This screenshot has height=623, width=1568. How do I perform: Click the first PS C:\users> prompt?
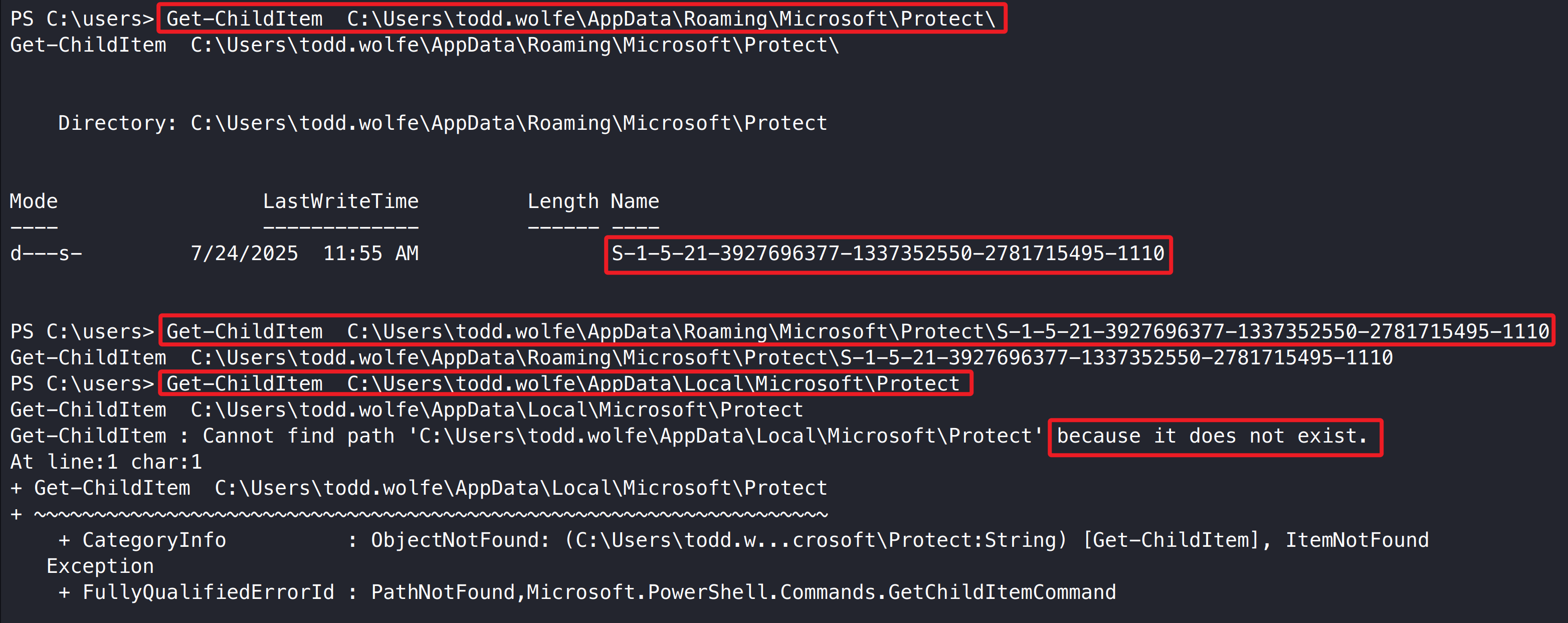coord(82,19)
